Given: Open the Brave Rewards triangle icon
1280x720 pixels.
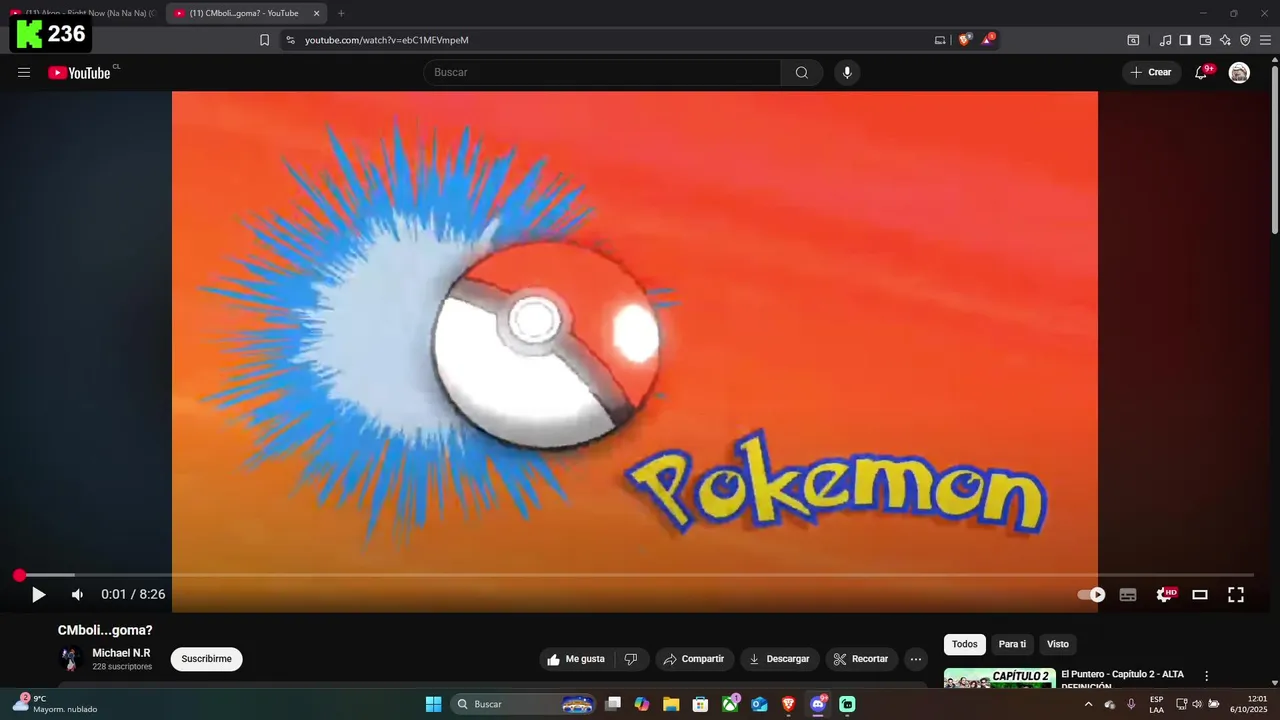Looking at the screenshot, I should point(988,40).
